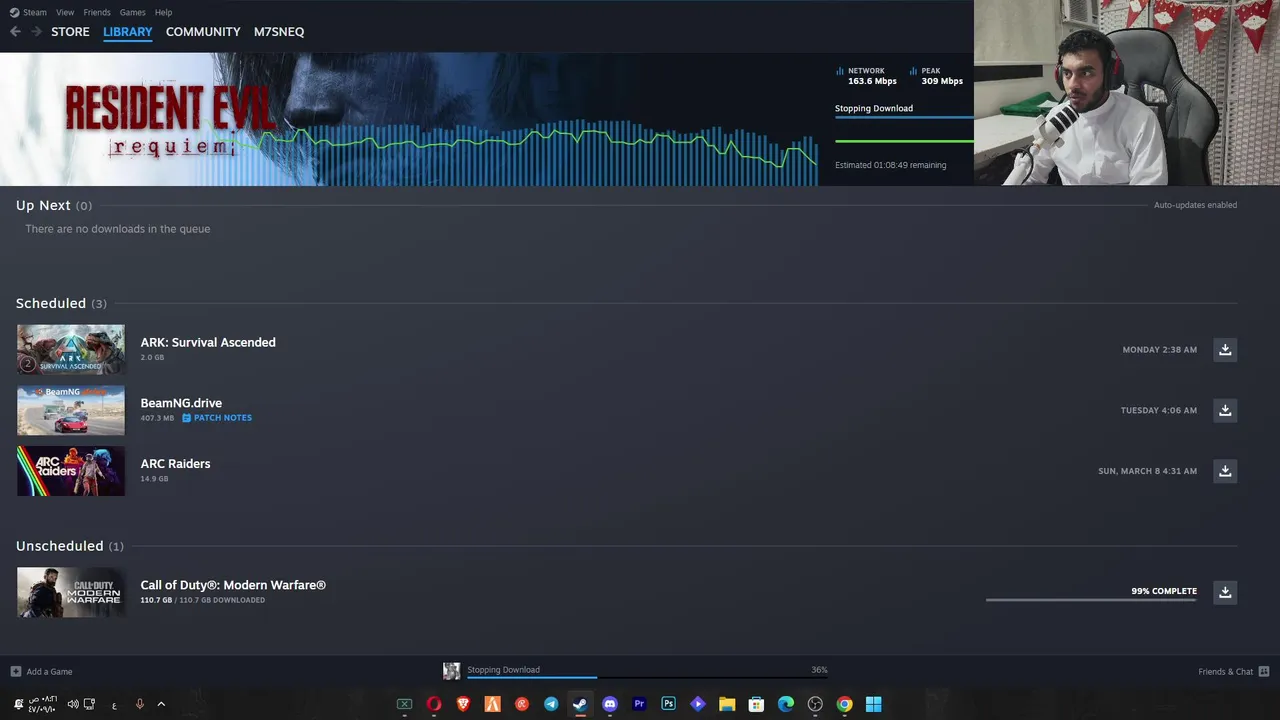
Task: Start ARK: Survival Ascended download now
Action: click(x=1225, y=349)
